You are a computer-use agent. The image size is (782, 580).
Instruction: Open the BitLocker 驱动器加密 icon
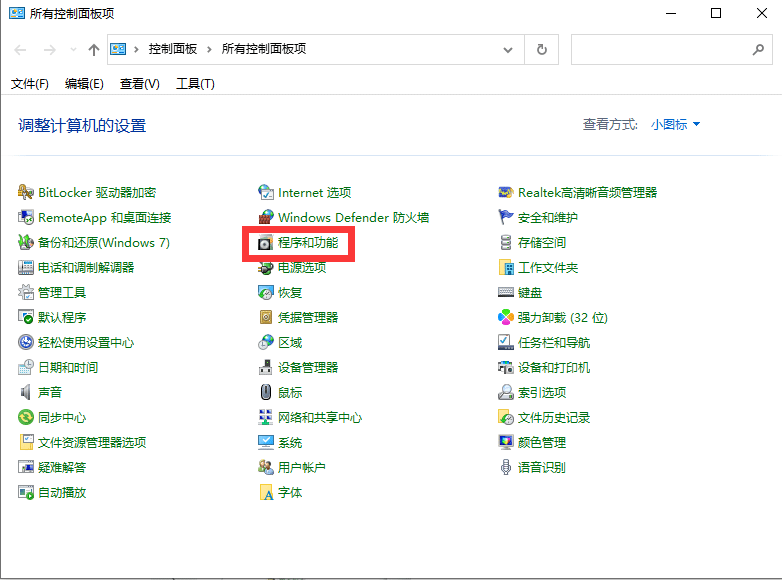click(x=25, y=192)
